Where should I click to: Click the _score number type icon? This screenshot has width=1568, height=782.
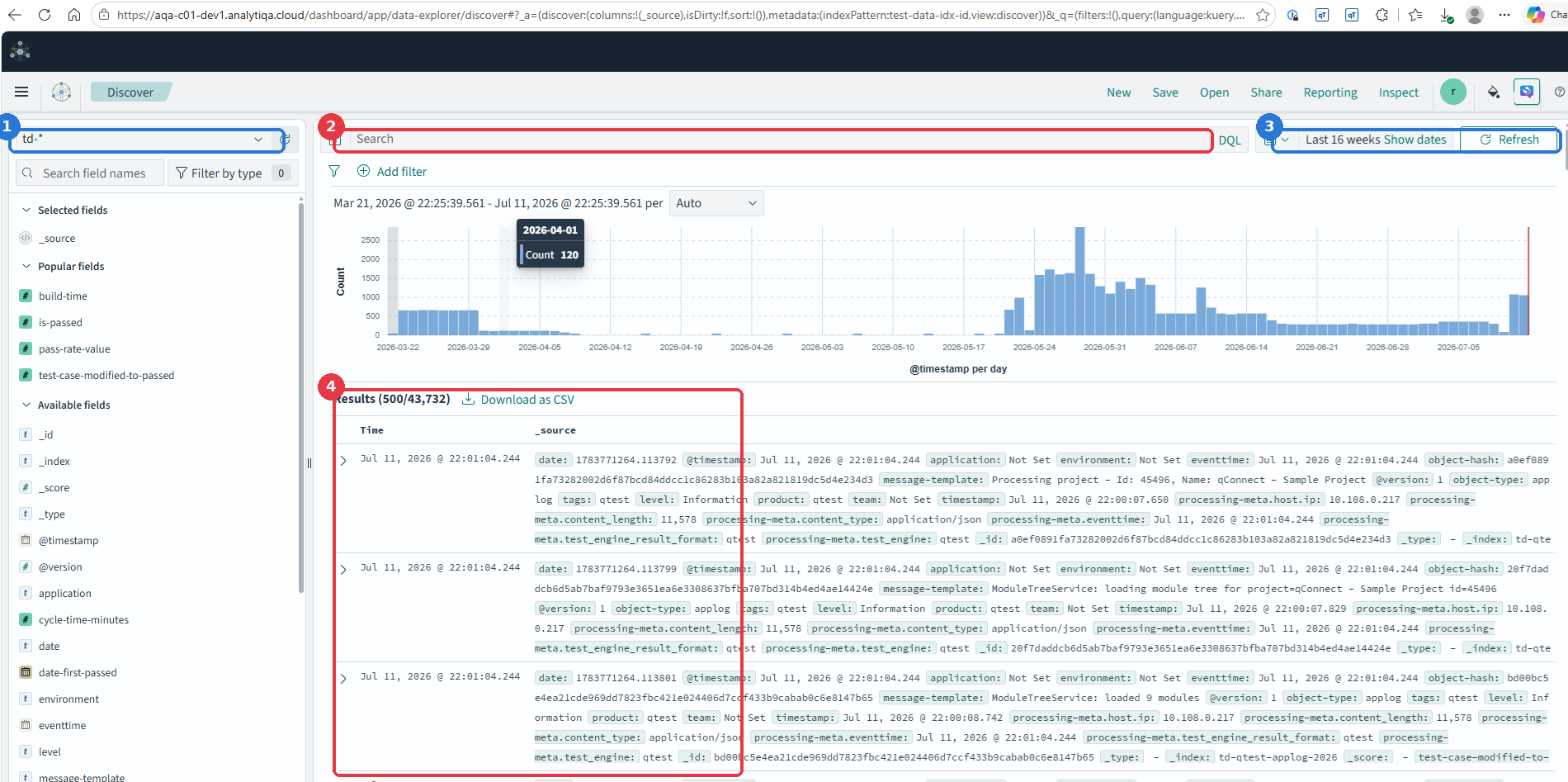[x=26, y=487]
